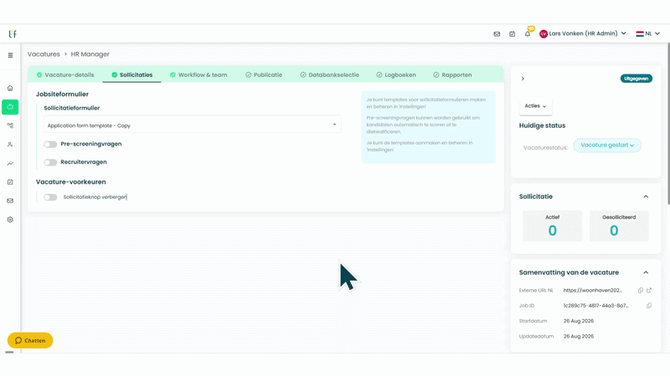
Task: Click the Lars Vonken avatar
Action: point(544,34)
